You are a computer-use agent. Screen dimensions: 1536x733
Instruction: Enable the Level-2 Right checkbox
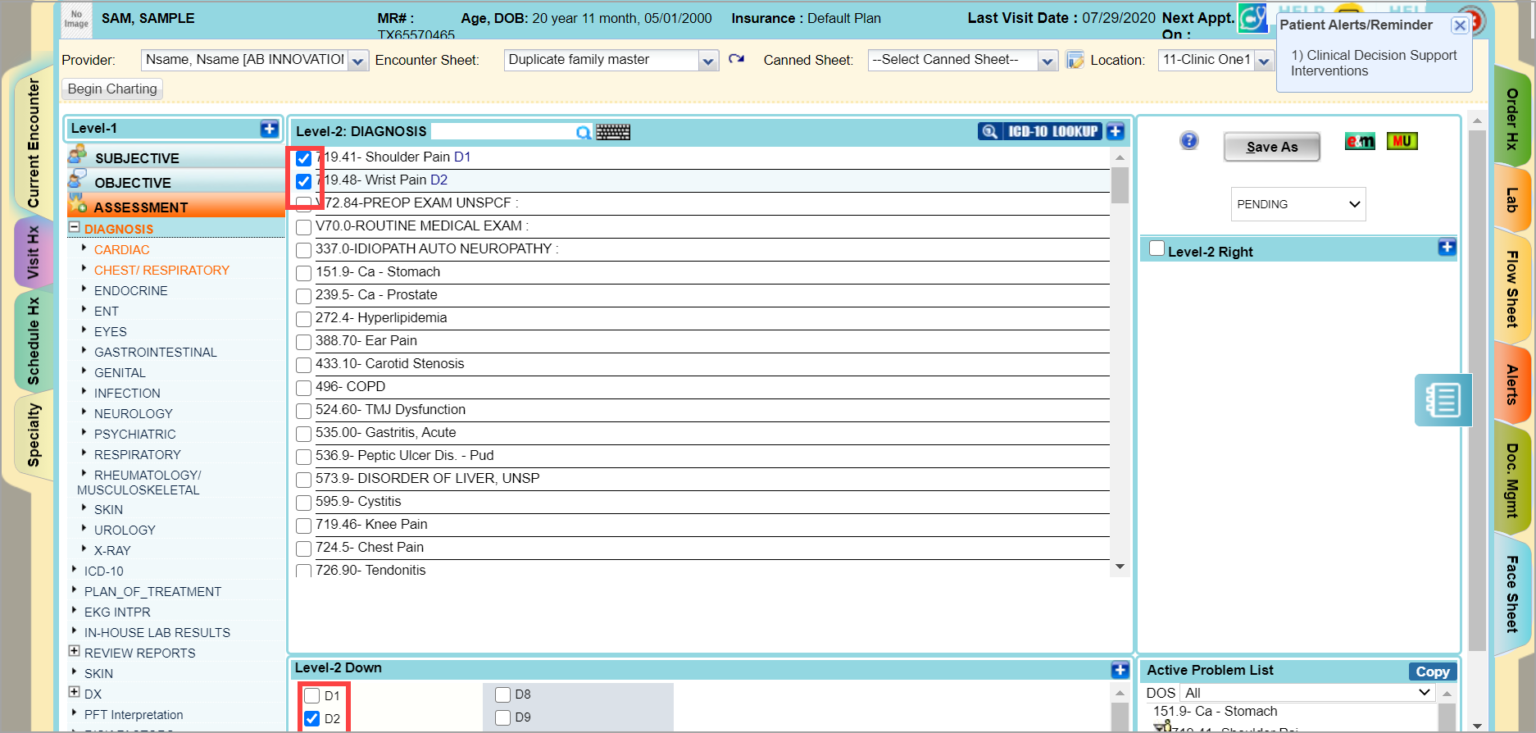tap(1157, 247)
